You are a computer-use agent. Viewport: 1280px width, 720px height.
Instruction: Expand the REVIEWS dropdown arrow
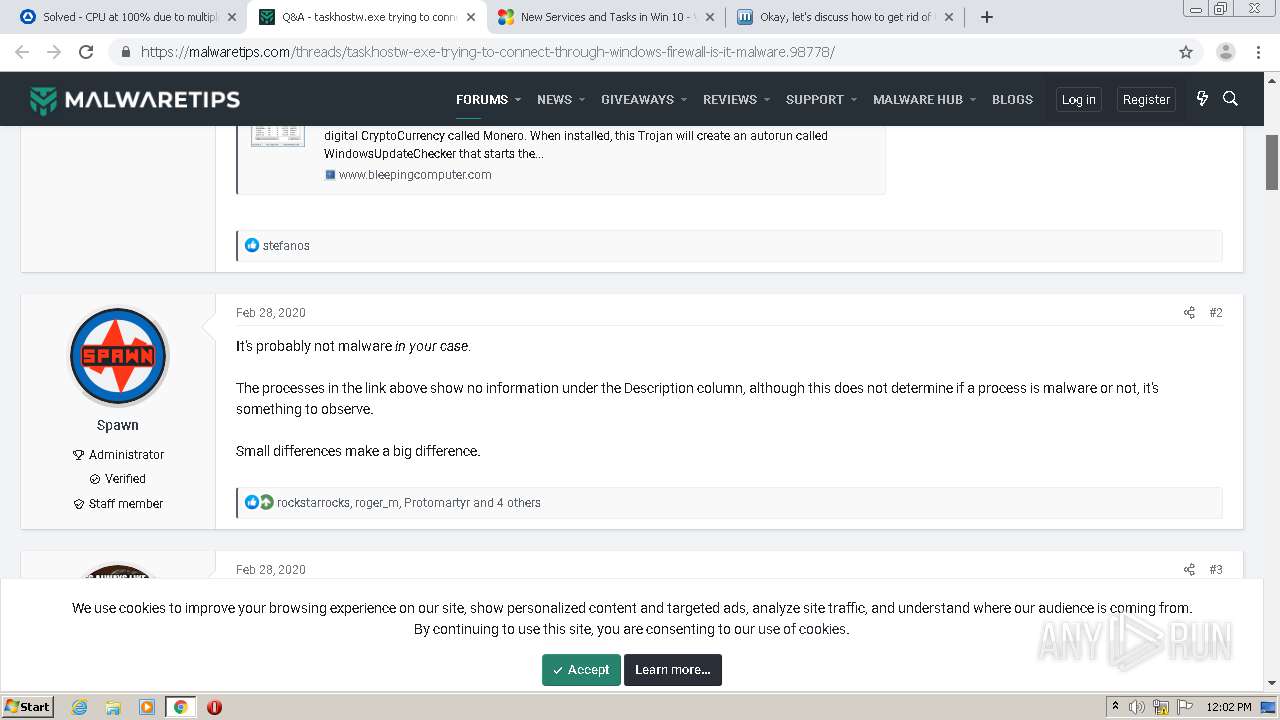767,100
